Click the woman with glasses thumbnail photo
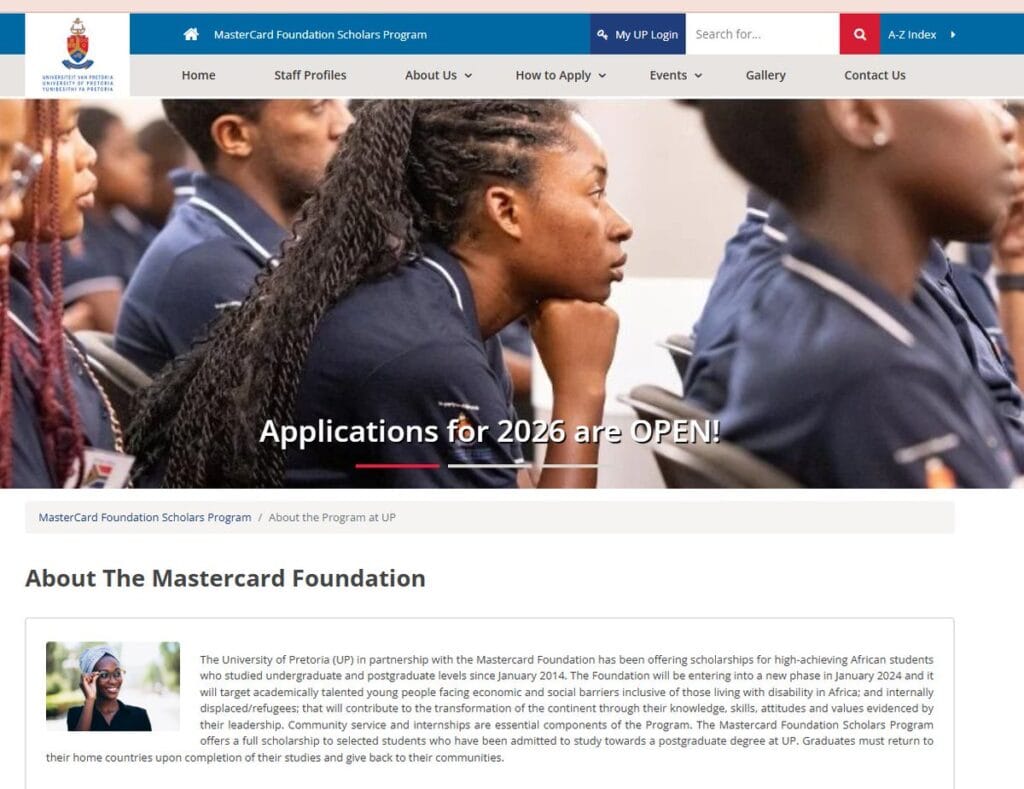Image resolution: width=1024 pixels, height=789 pixels. (112, 686)
